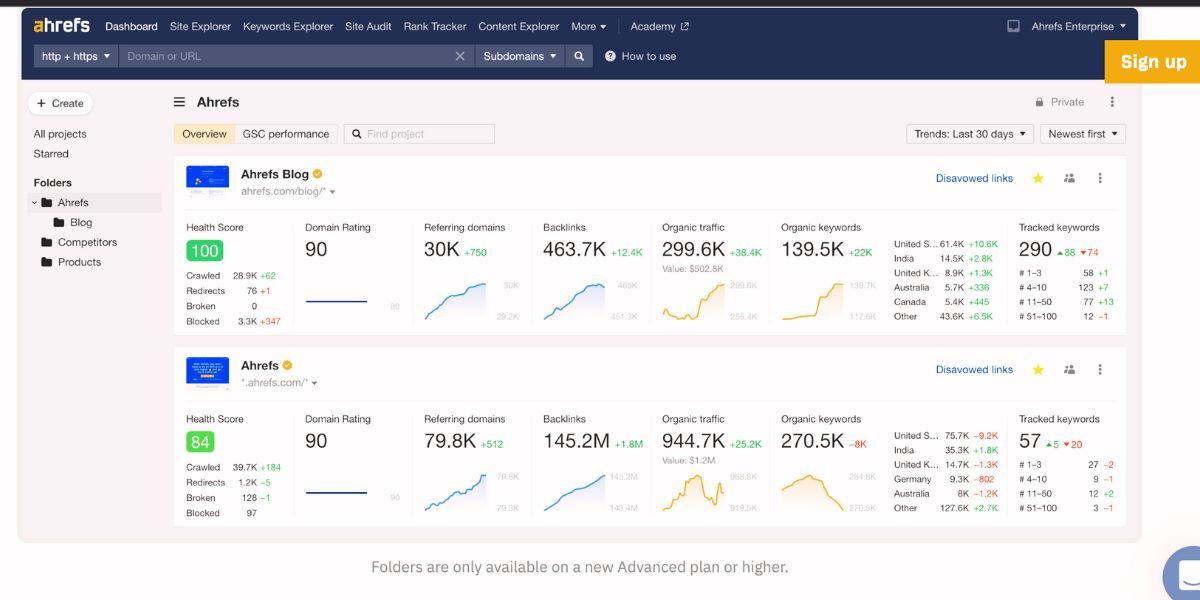Viewport: 1200px width, 600px height.
Task: Click the Sign up button
Action: 1152,61
